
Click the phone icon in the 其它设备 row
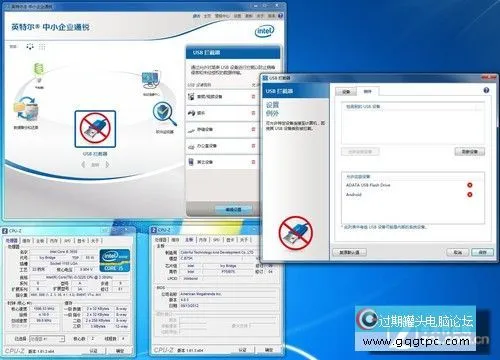click(191, 162)
